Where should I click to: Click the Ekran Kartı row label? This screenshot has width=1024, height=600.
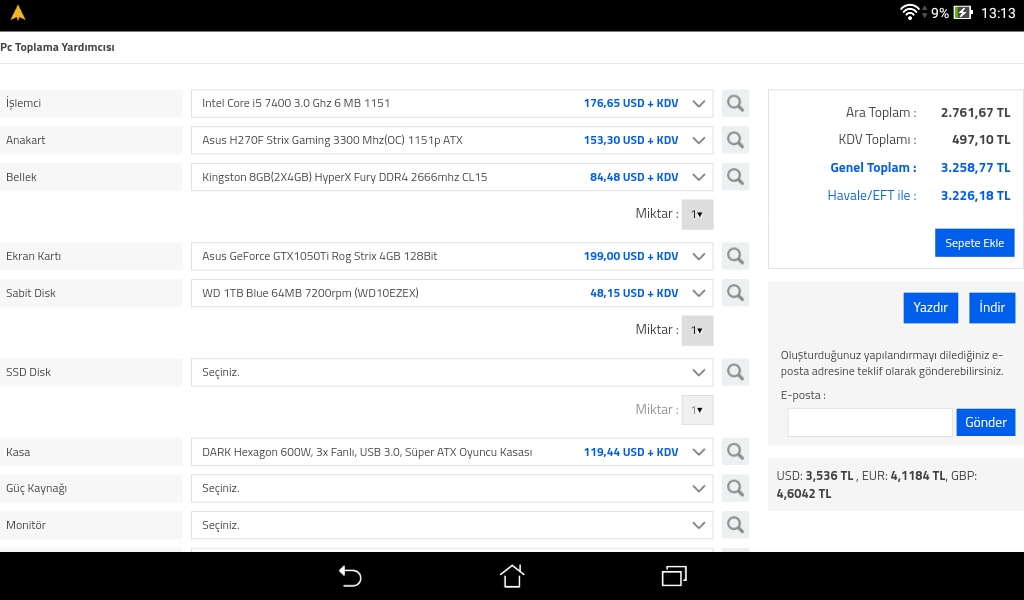[x=33, y=256]
